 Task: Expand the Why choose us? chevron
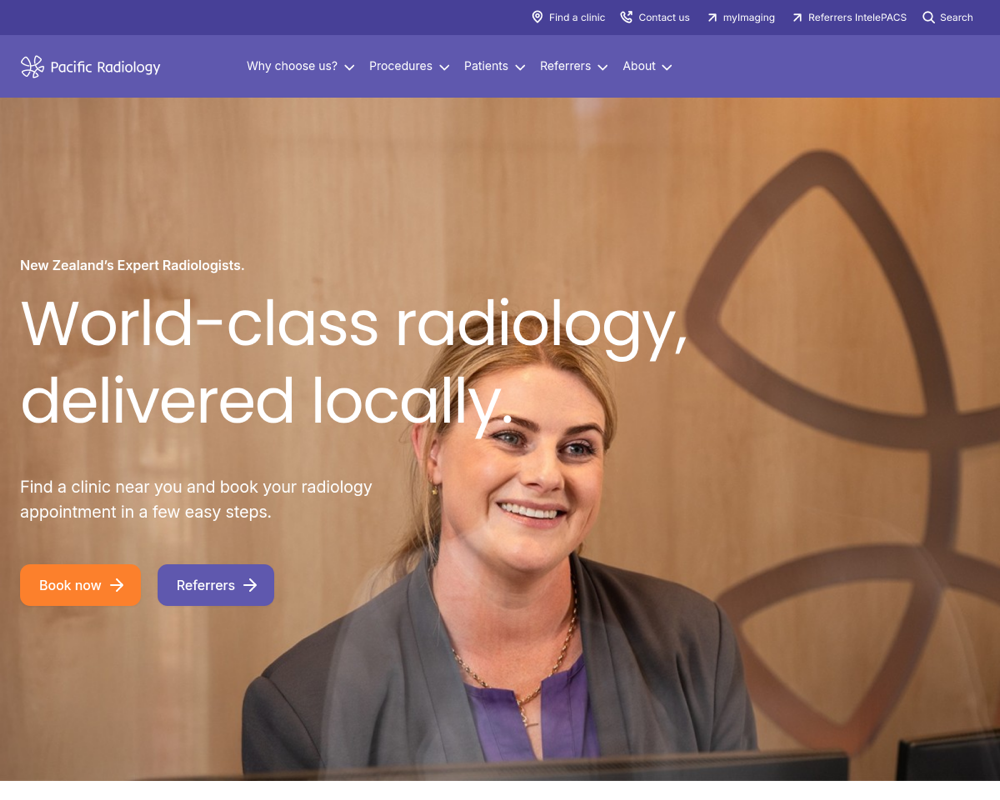point(349,67)
